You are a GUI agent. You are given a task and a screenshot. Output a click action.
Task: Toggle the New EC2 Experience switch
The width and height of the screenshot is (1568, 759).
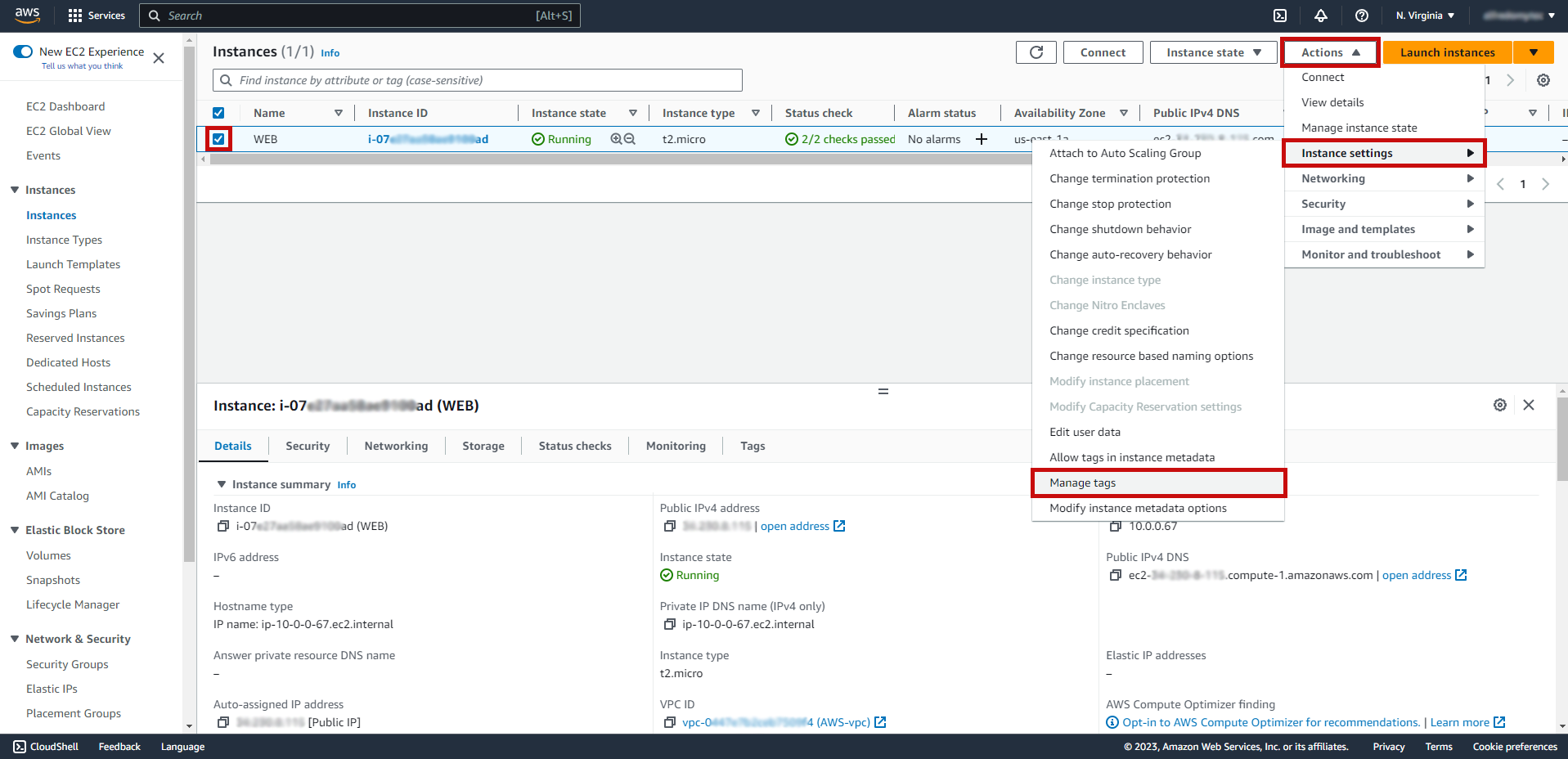coord(23,52)
